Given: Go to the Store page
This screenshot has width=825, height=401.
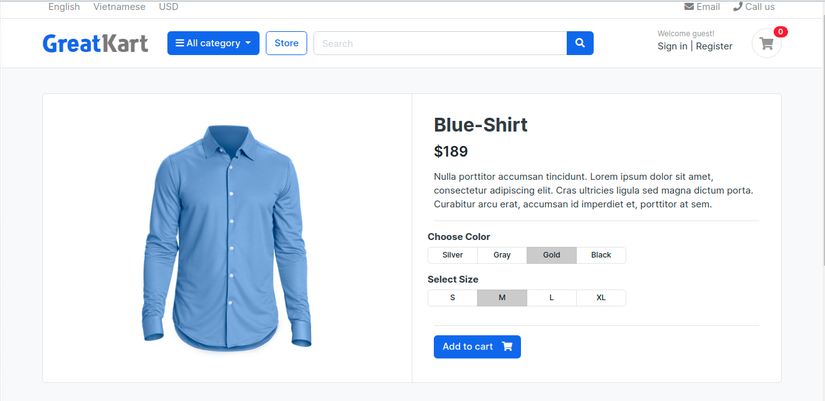Looking at the screenshot, I should pyautogui.click(x=286, y=43).
